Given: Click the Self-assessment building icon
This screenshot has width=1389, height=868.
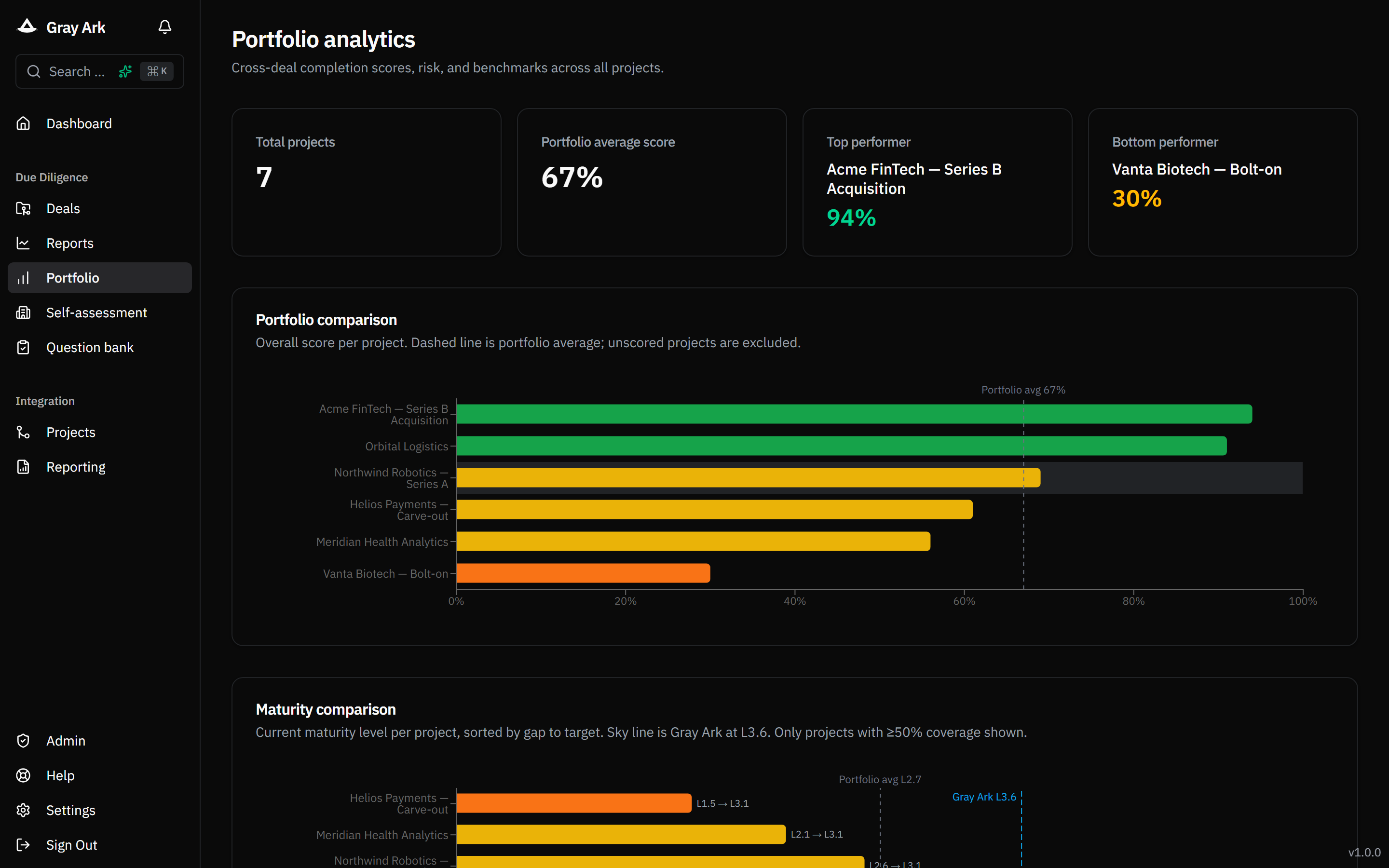Looking at the screenshot, I should pos(23,313).
